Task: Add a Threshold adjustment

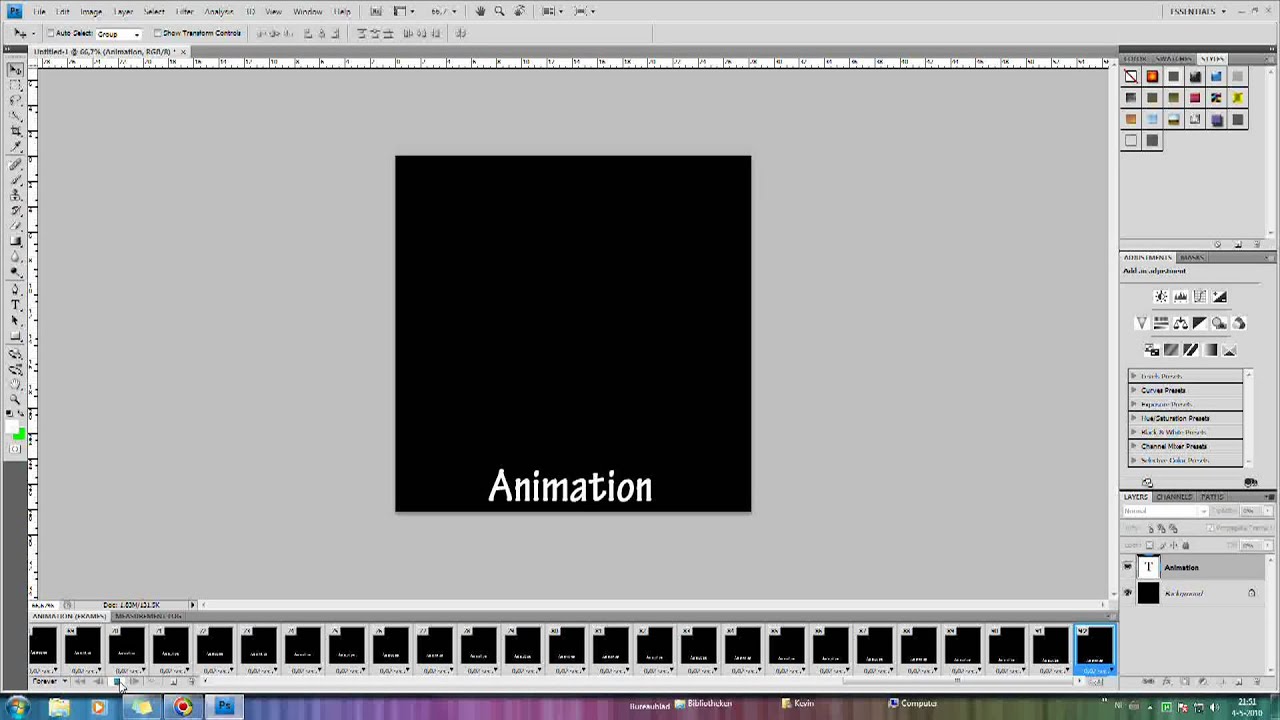Action: [x=1191, y=350]
